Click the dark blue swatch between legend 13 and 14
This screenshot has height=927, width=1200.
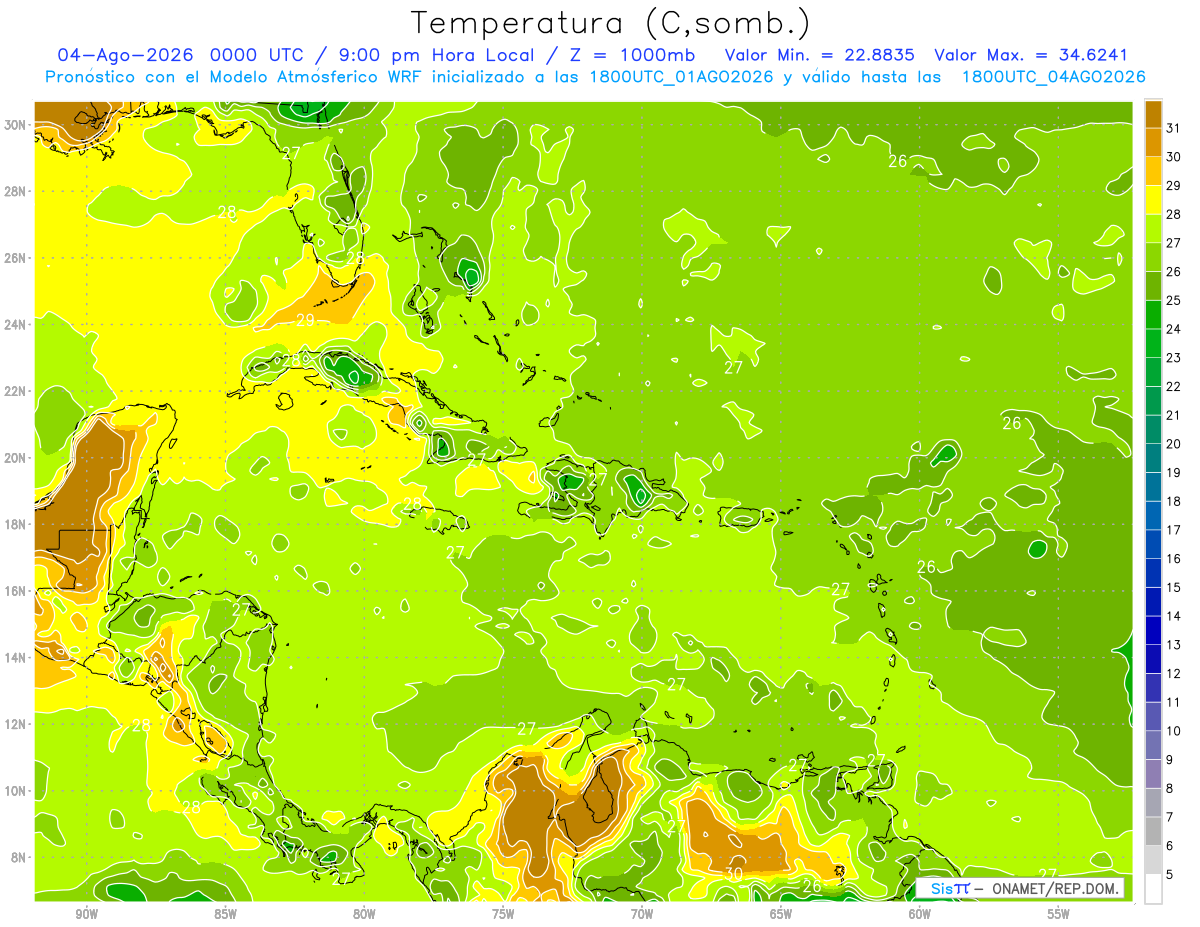(x=1153, y=630)
